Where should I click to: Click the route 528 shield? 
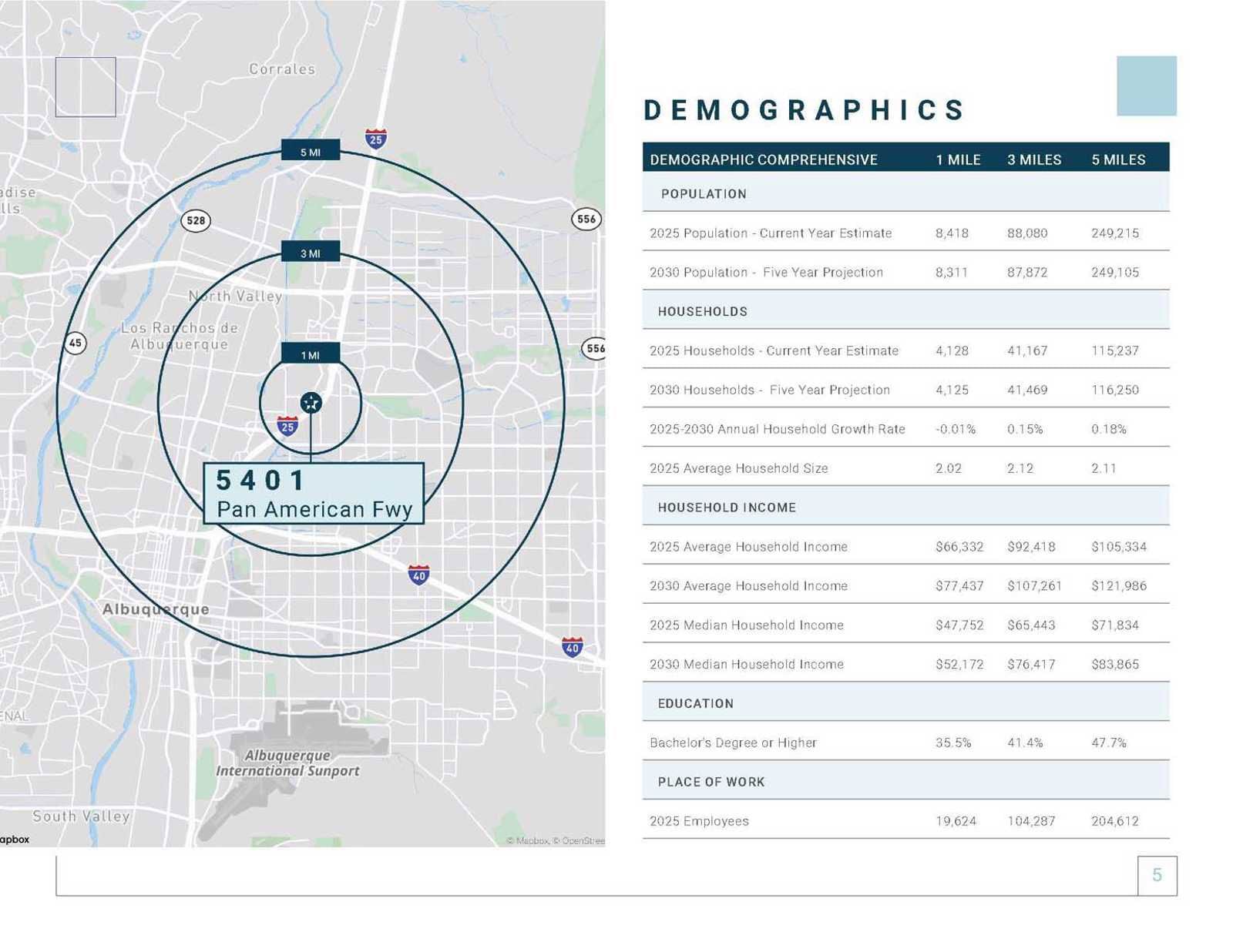[196, 221]
